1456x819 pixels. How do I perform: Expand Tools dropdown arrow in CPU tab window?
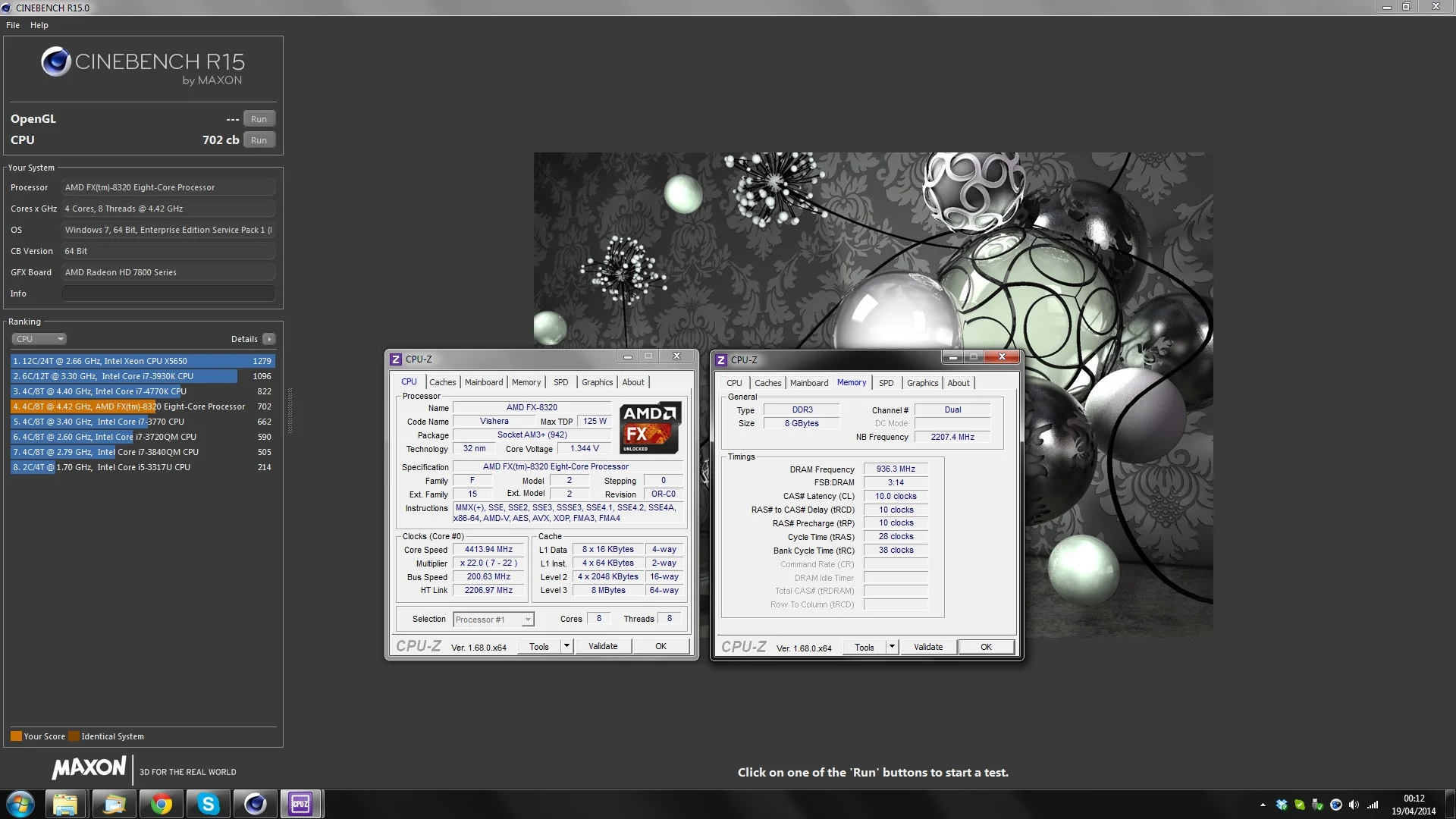[566, 646]
